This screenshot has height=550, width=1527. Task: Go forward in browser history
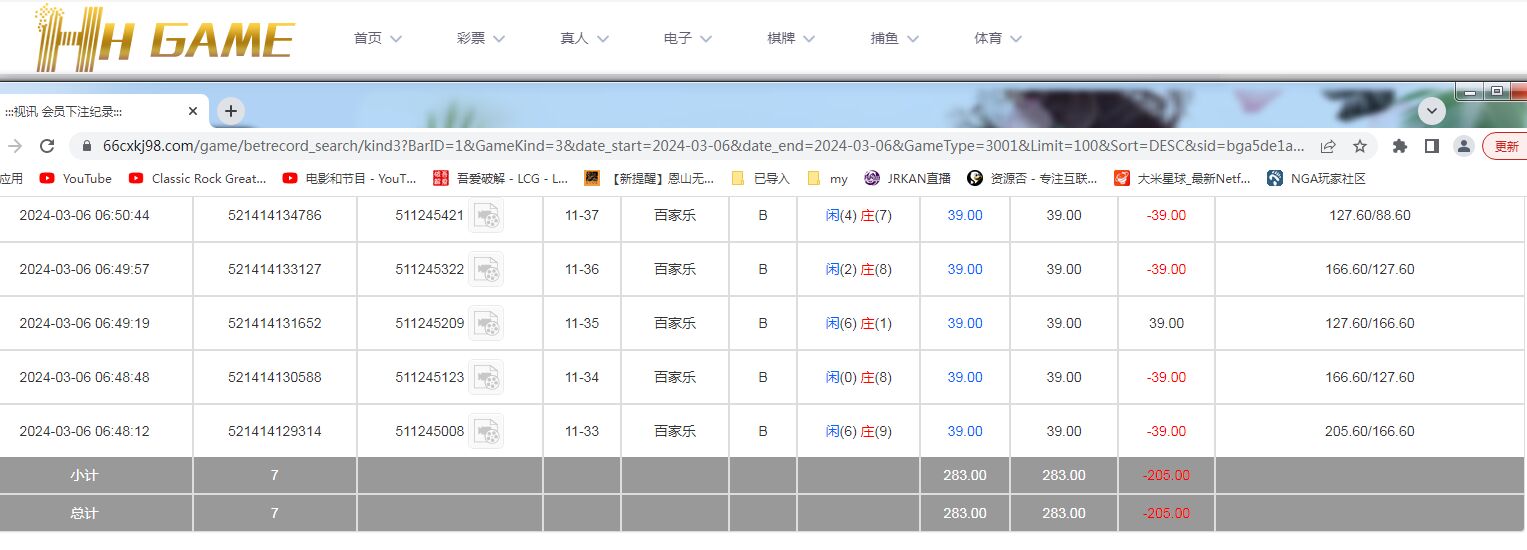coord(14,146)
